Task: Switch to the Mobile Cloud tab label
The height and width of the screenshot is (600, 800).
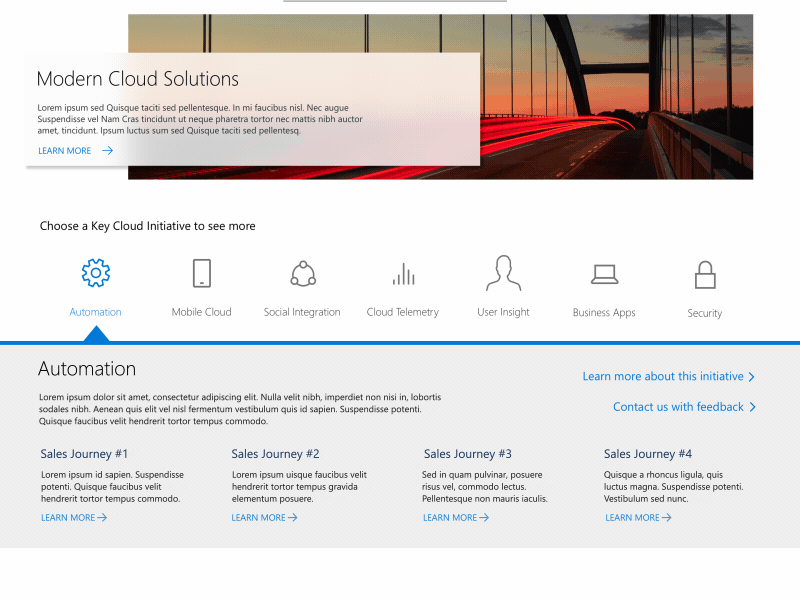Action: pos(201,312)
